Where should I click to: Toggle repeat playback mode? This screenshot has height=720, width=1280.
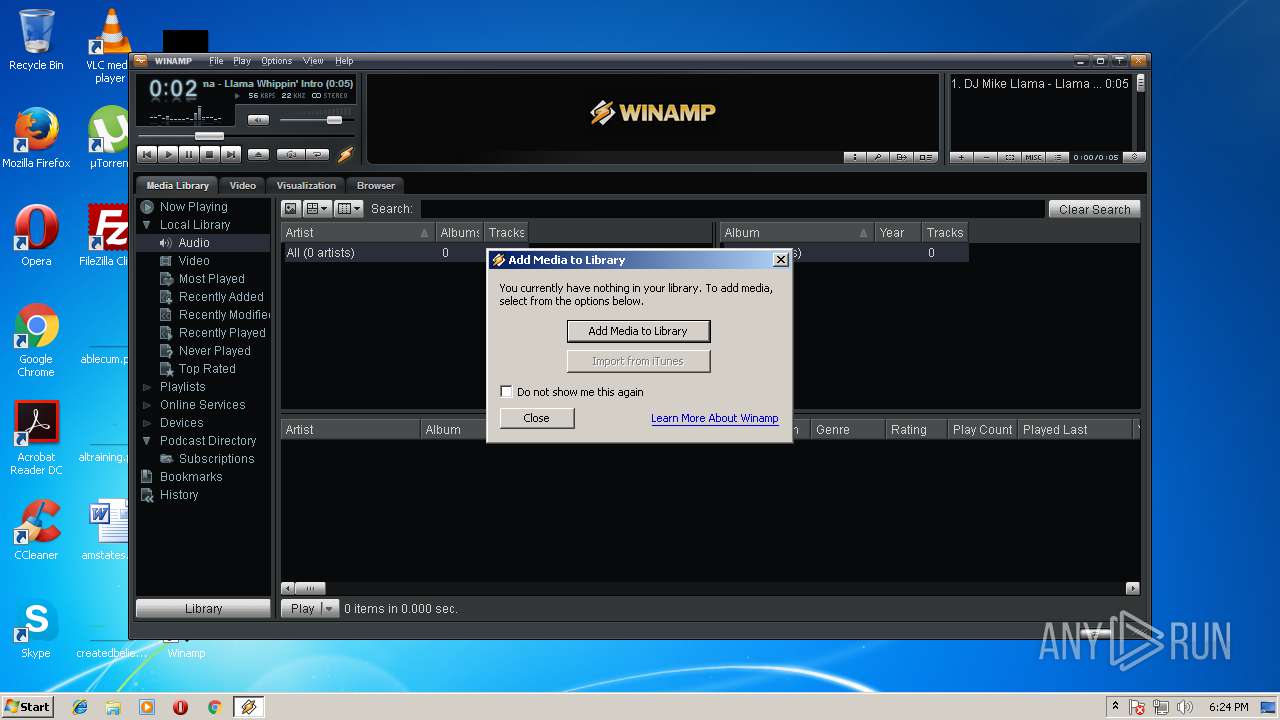click(x=317, y=154)
